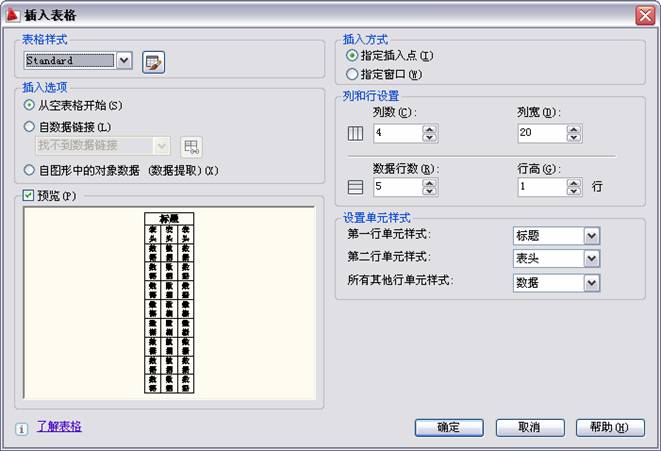Click the AutoCAD logo in title bar
661x451 pixels.
(11, 14)
